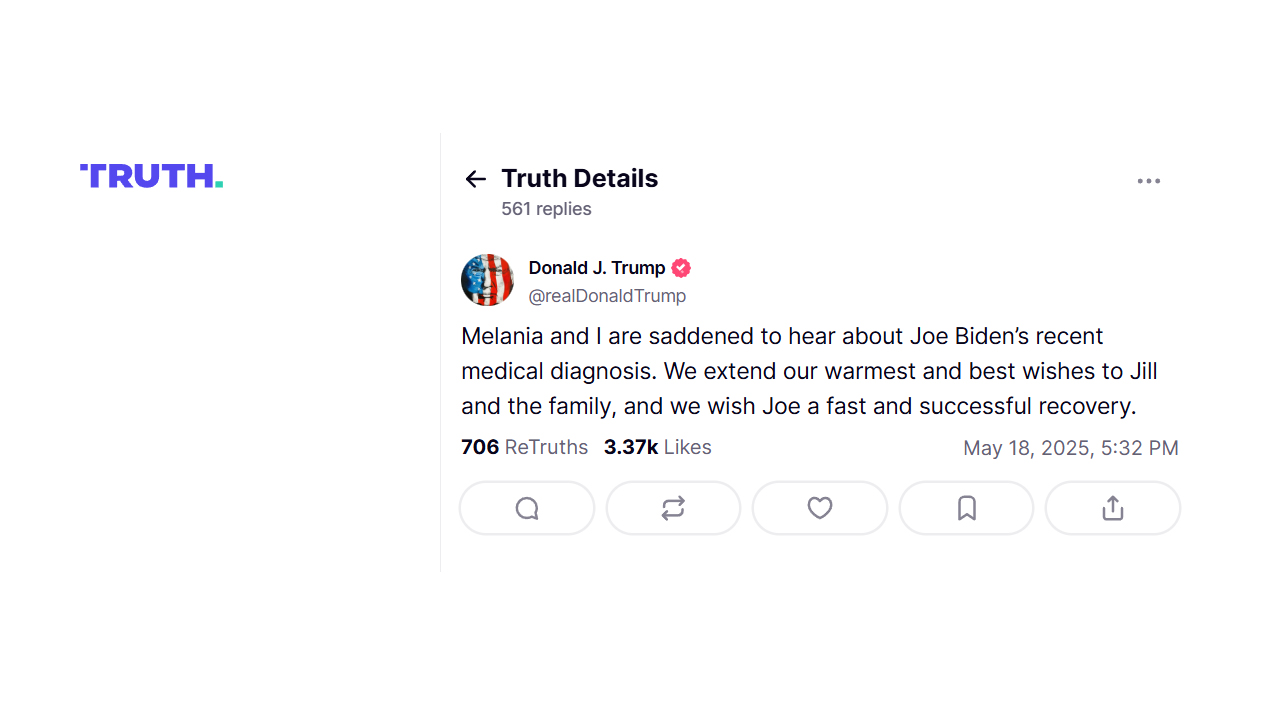Reply using the speech bubble button
1280x720 pixels.
pyautogui.click(x=527, y=508)
